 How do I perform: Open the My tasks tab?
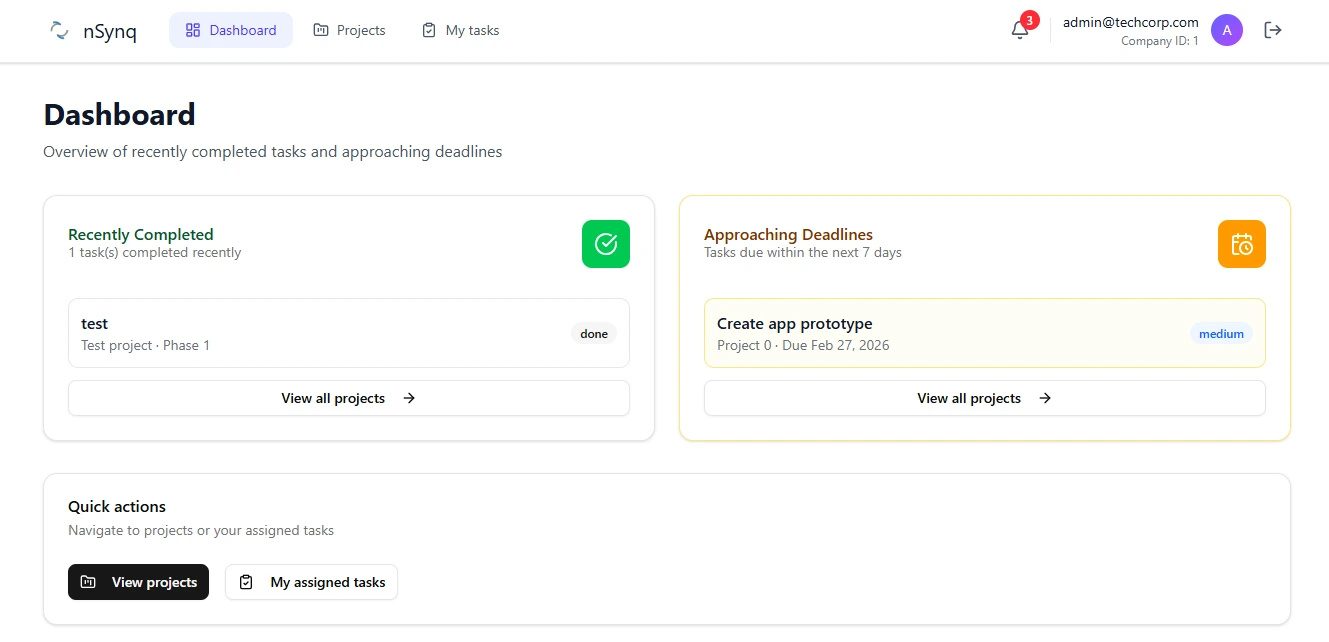(x=460, y=30)
